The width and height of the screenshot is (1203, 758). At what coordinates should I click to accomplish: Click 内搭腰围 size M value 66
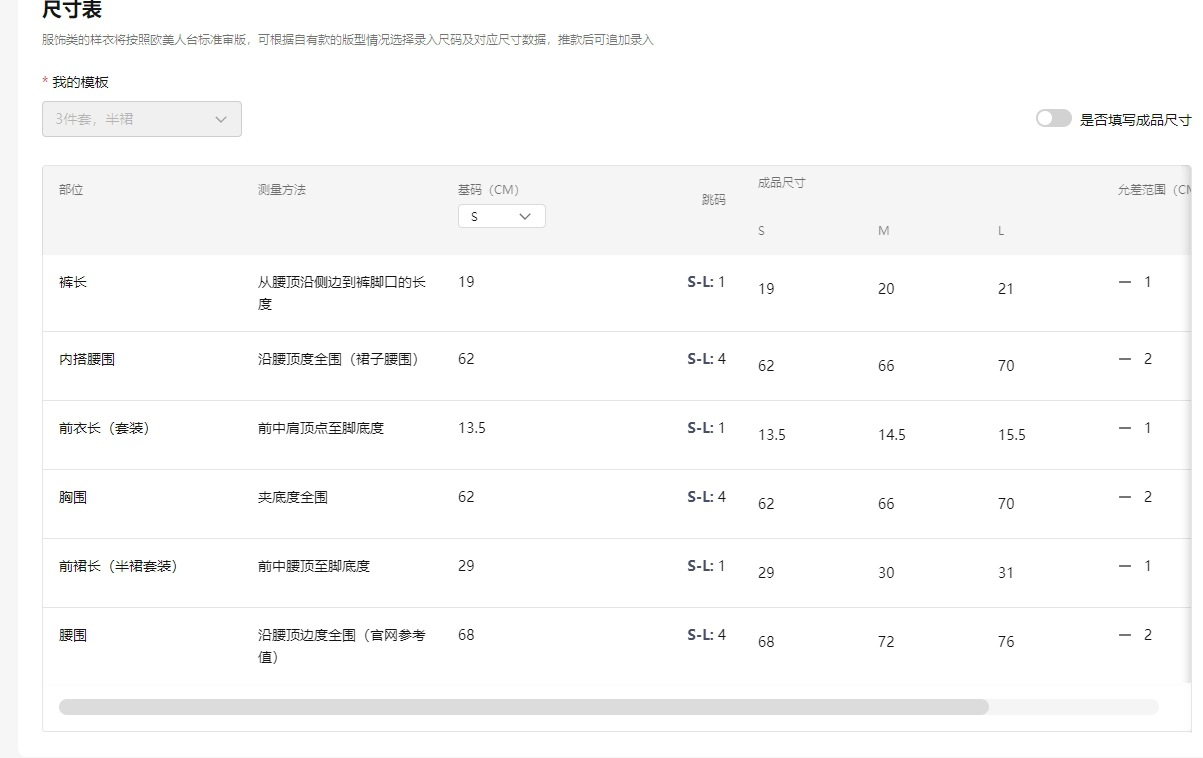(x=886, y=366)
